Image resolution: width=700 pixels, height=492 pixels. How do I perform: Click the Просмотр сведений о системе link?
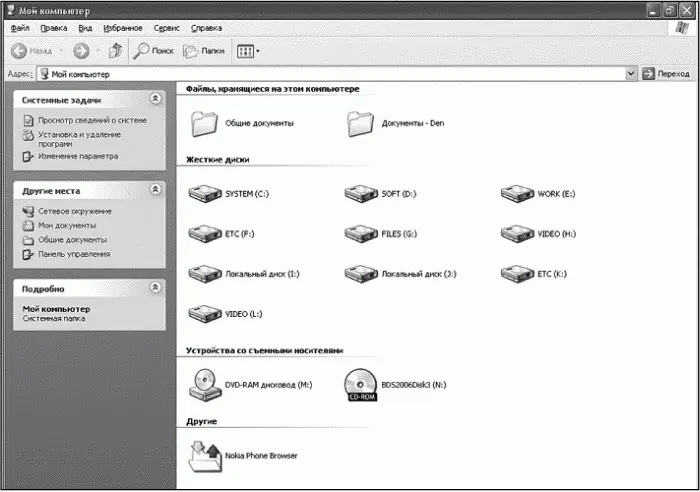point(92,120)
